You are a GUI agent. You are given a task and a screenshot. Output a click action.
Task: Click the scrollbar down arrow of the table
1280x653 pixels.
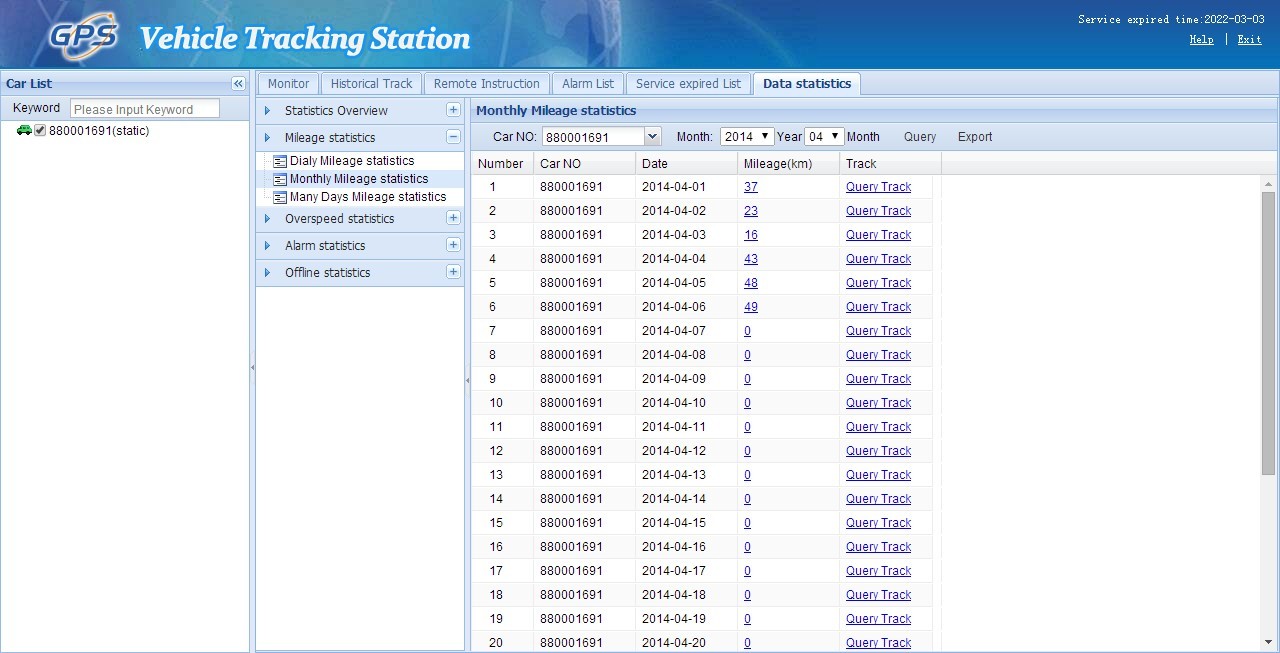click(1269, 642)
